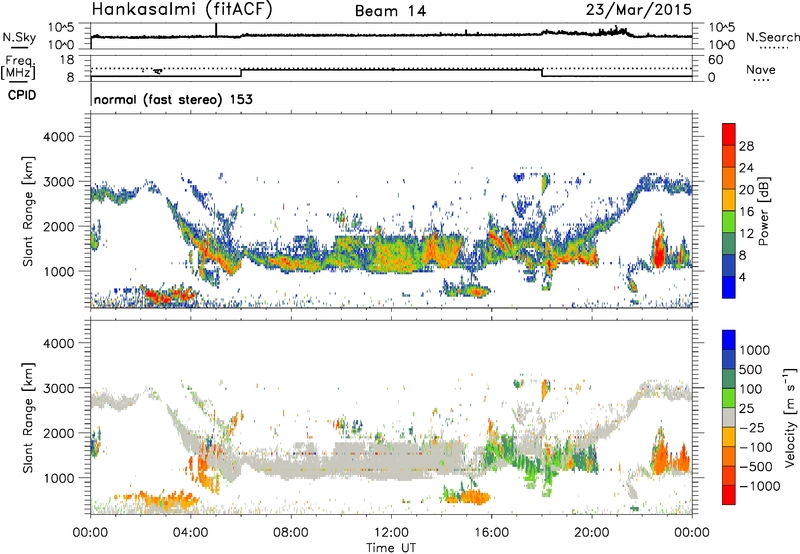Screen dimensions: 800x554
Task: Click the 'N.Search' legend label
Action: (x=772, y=37)
